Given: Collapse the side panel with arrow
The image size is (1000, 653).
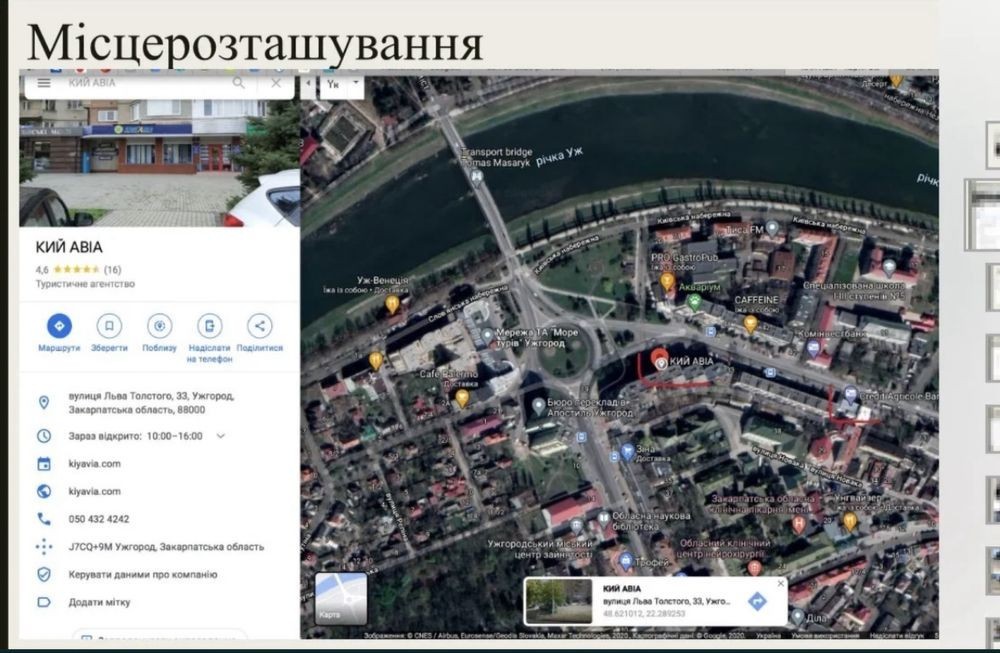Looking at the screenshot, I should 308,85.
